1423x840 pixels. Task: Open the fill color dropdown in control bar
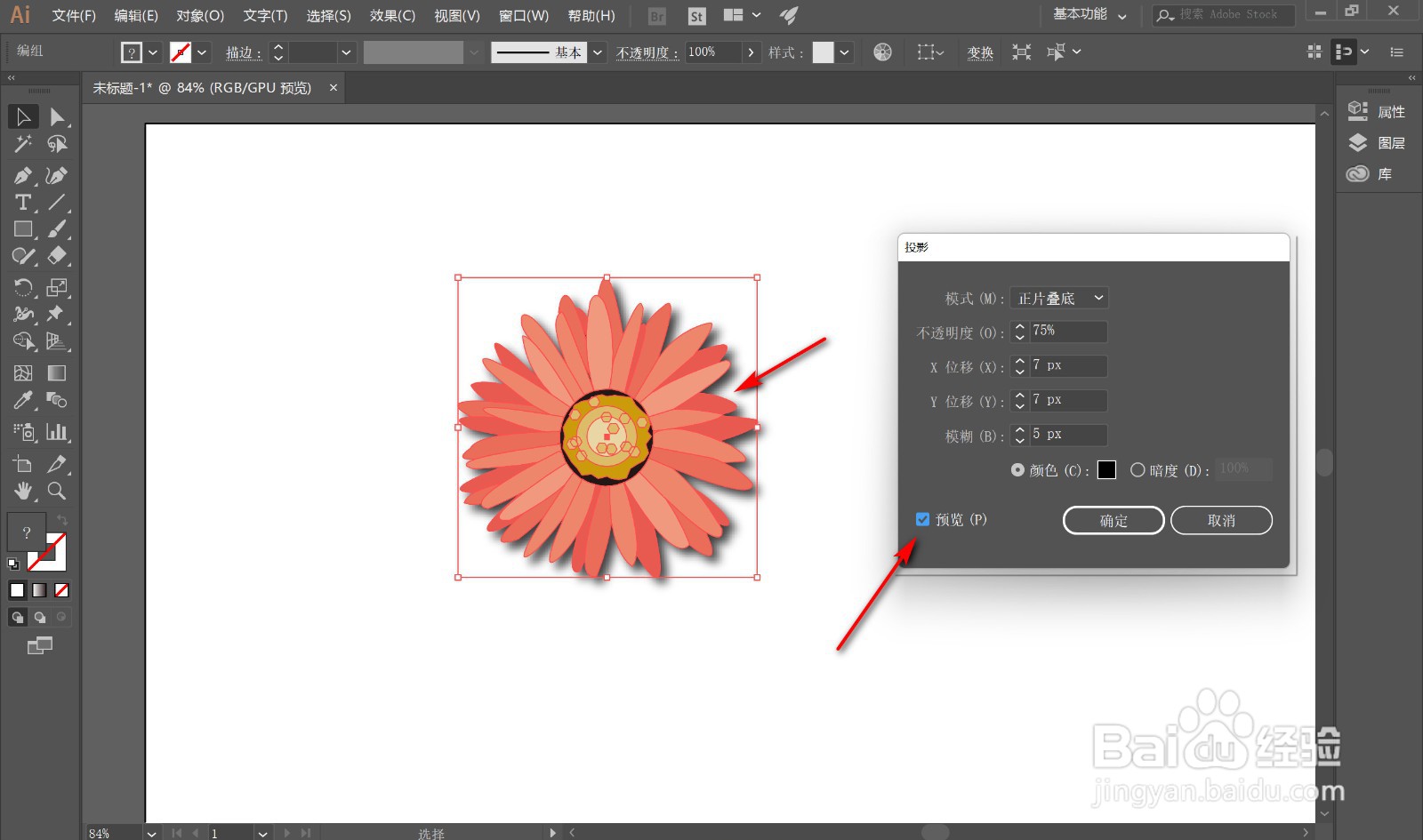(153, 52)
